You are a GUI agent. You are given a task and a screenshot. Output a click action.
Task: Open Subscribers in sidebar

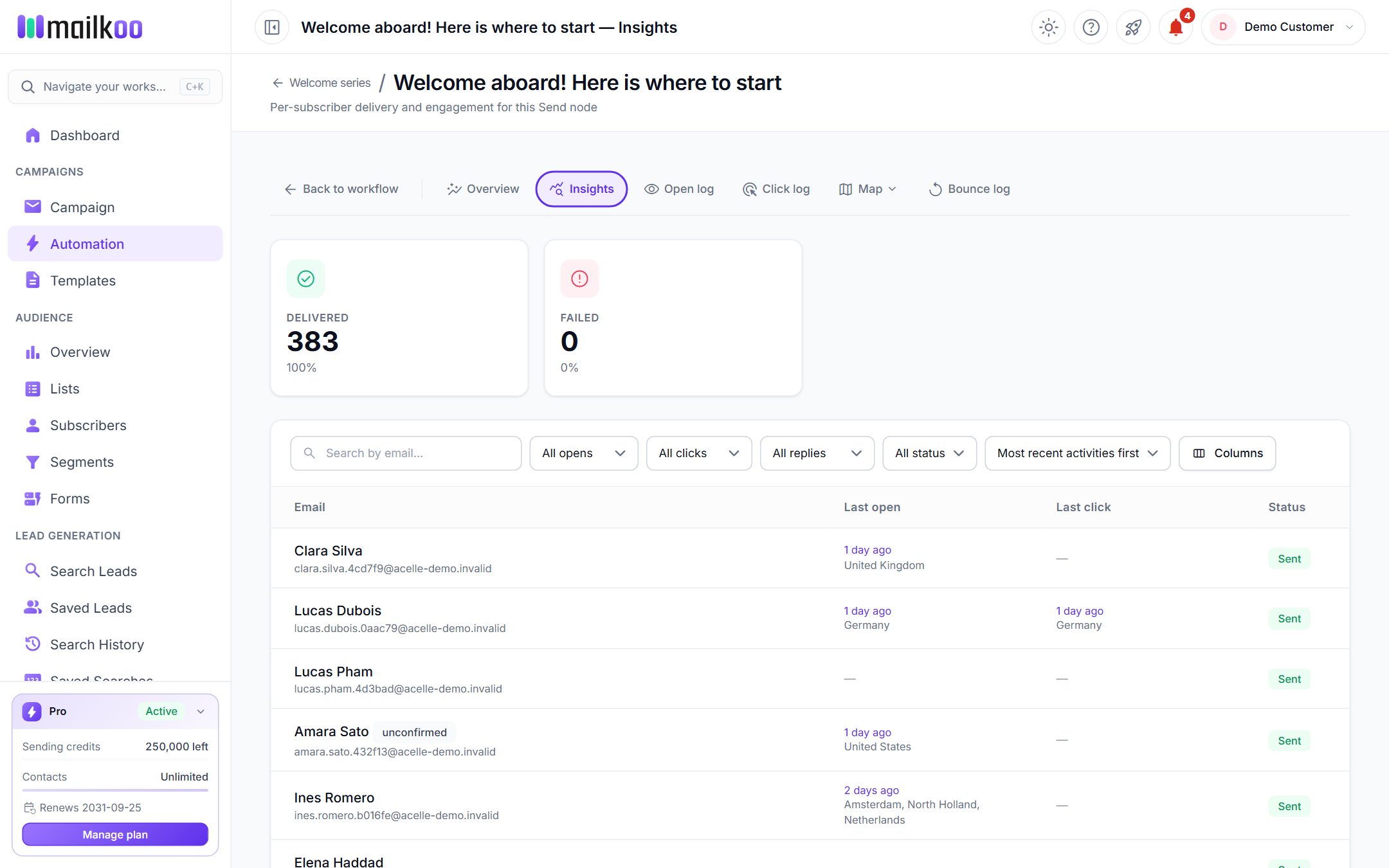pyautogui.click(x=115, y=425)
